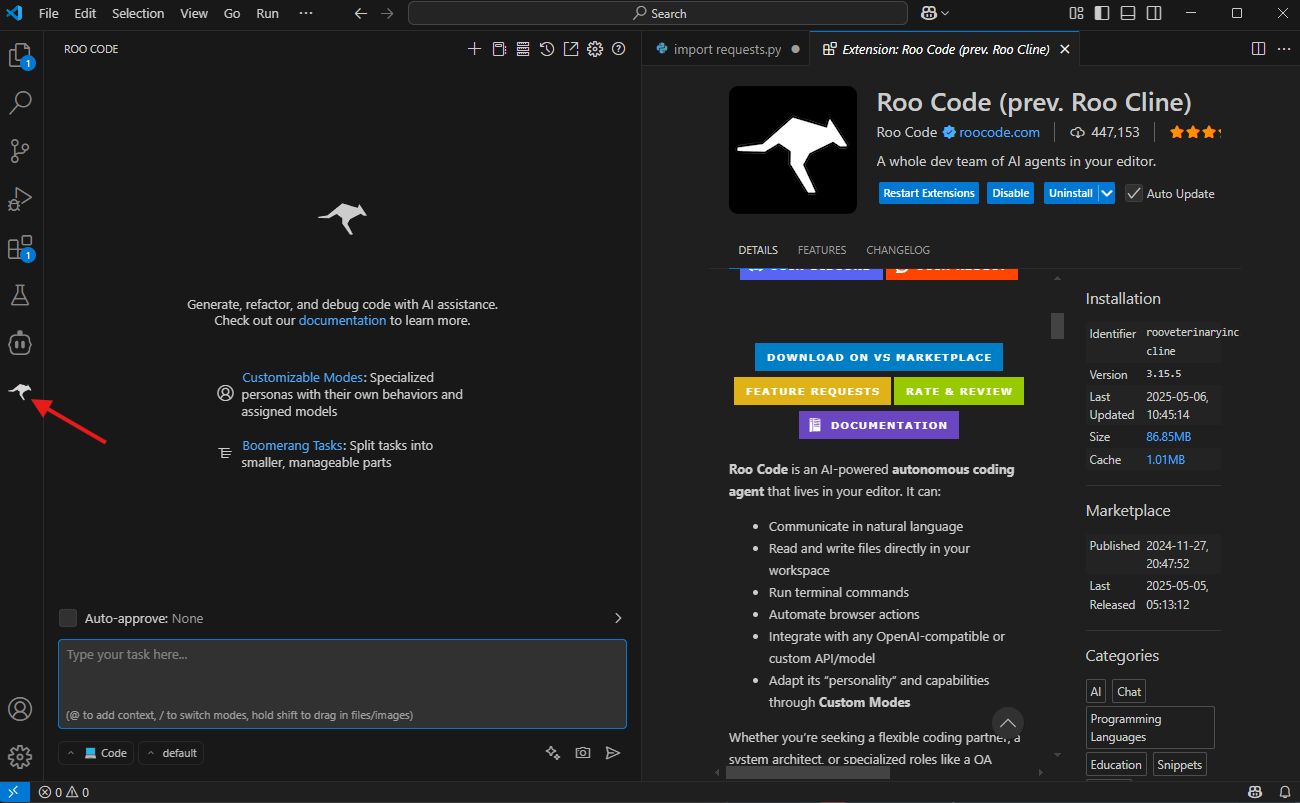
Task: Toggle the Auto Update checkbox
Action: pyautogui.click(x=1134, y=193)
